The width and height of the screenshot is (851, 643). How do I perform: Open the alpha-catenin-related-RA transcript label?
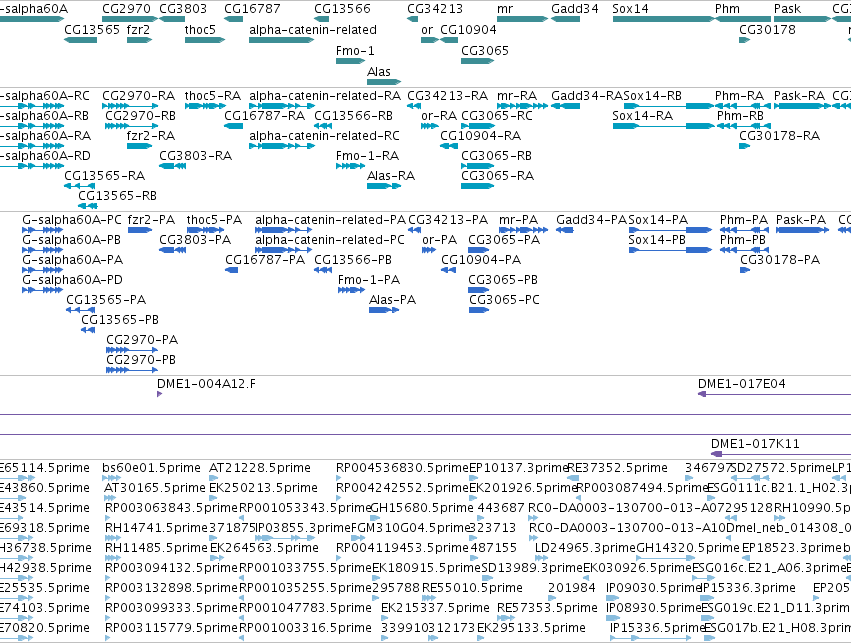click(325, 96)
